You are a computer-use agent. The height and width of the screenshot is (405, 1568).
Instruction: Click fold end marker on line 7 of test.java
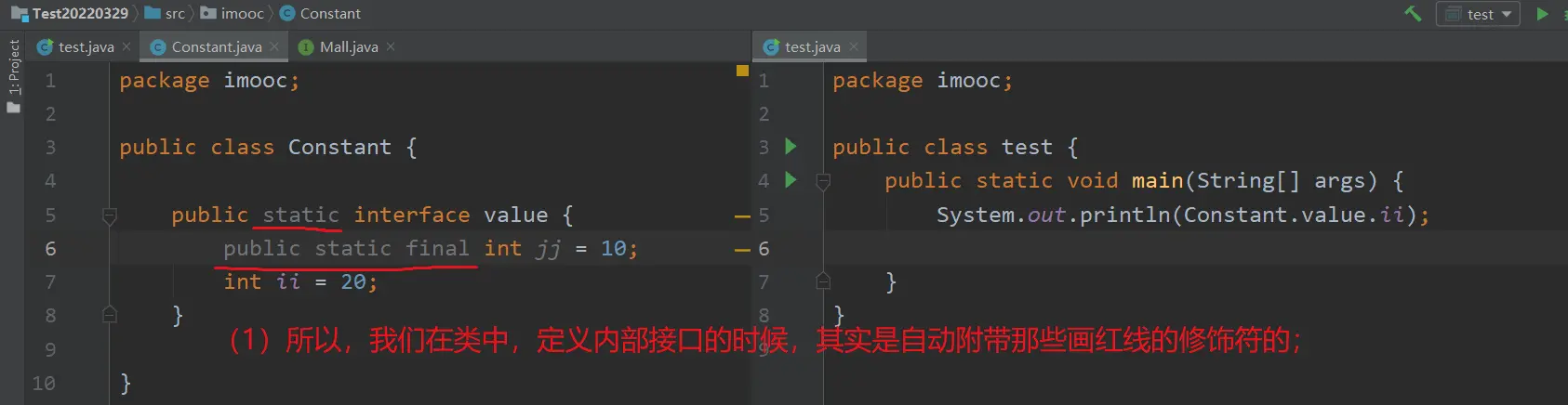pos(823,281)
